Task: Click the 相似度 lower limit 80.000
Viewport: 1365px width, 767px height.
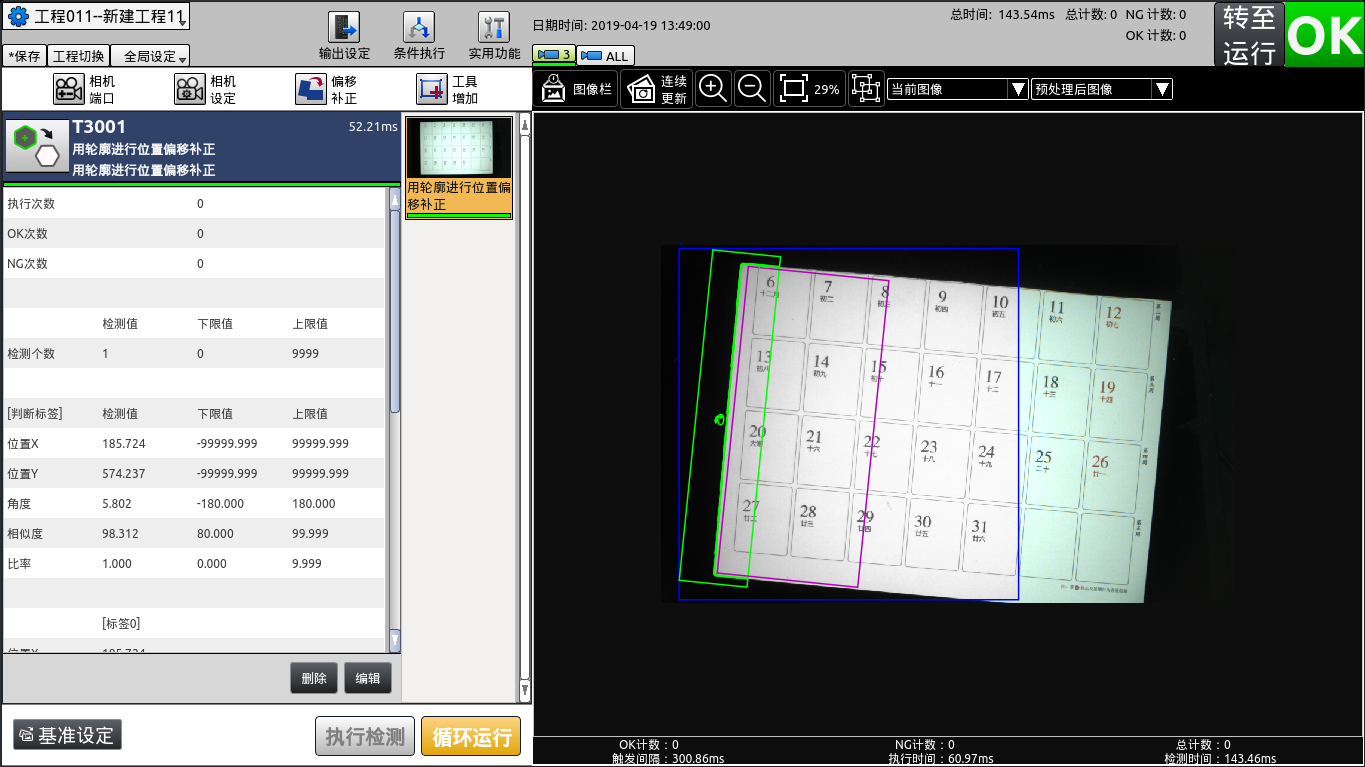Action: (x=216, y=534)
